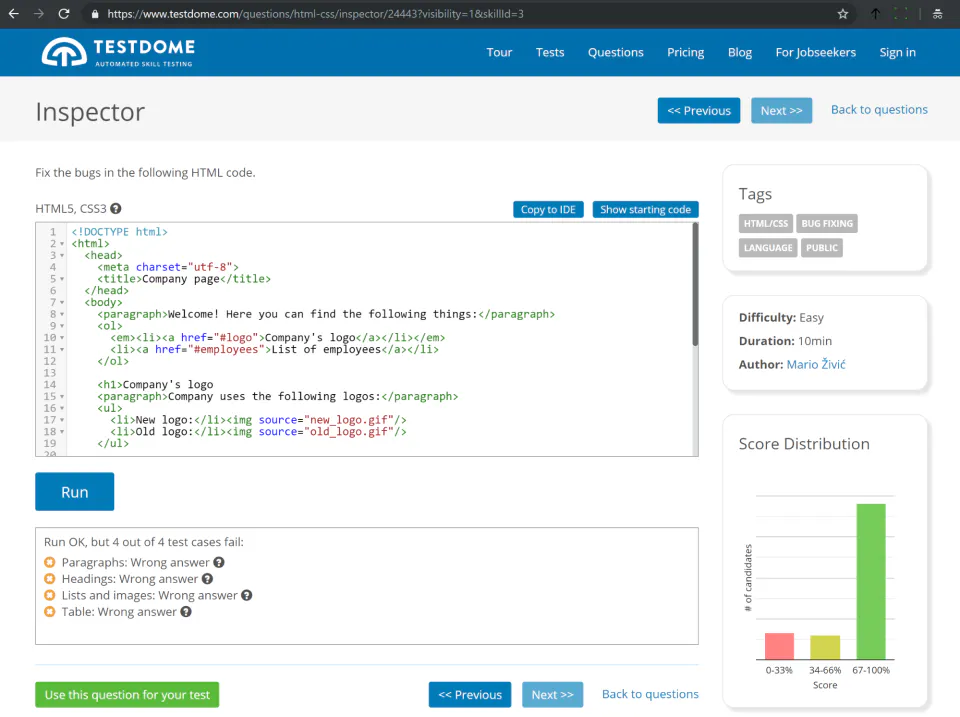The width and height of the screenshot is (960, 717).
Task: Open the Pricing menu item
Action: point(686,53)
